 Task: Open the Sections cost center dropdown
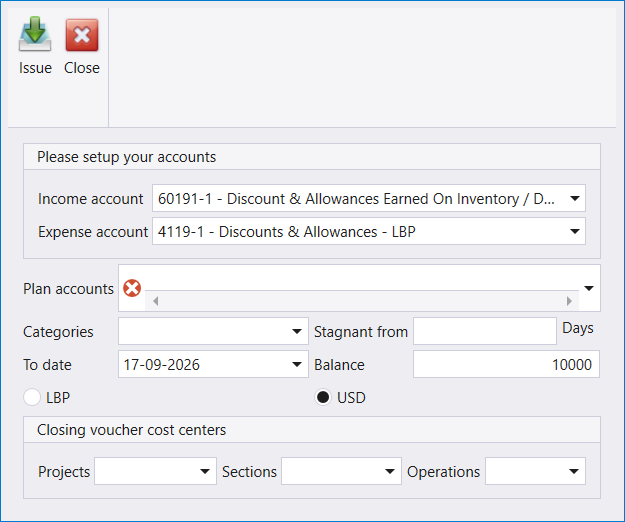pos(390,471)
